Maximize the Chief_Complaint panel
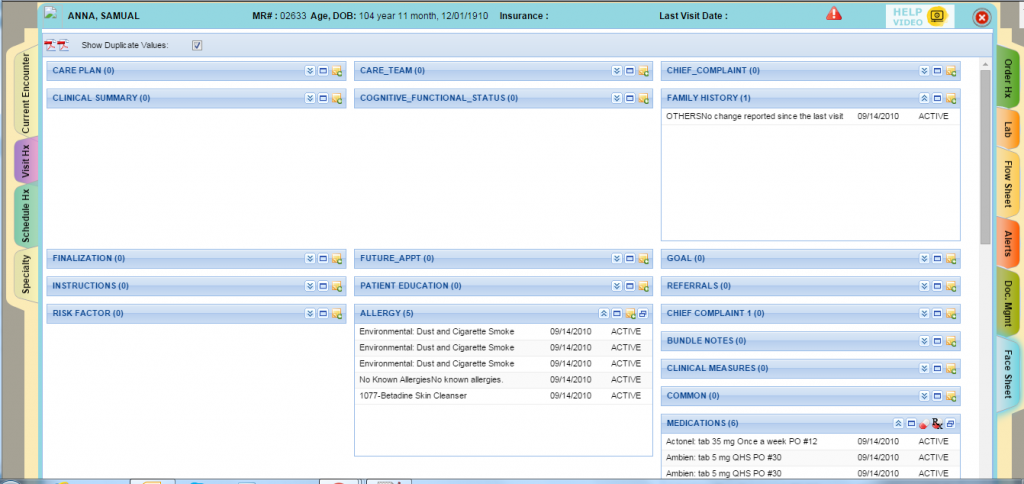The height and width of the screenshot is (484, 1024). 937,71
